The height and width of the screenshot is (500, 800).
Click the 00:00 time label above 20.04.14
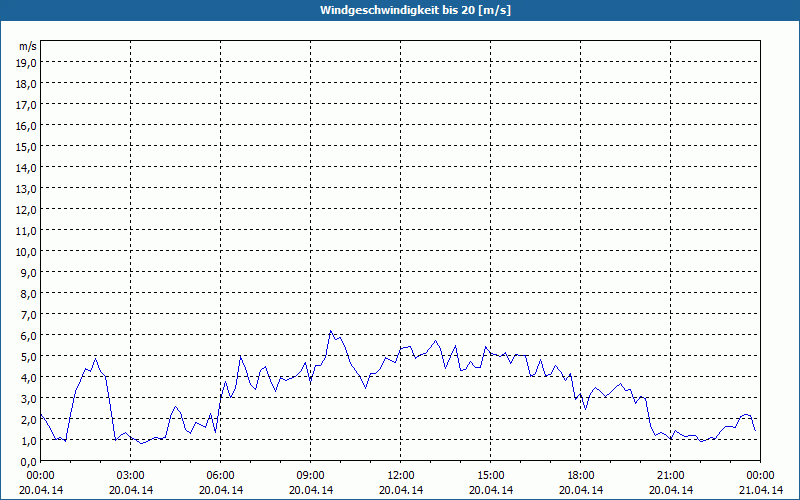point(41,476)
